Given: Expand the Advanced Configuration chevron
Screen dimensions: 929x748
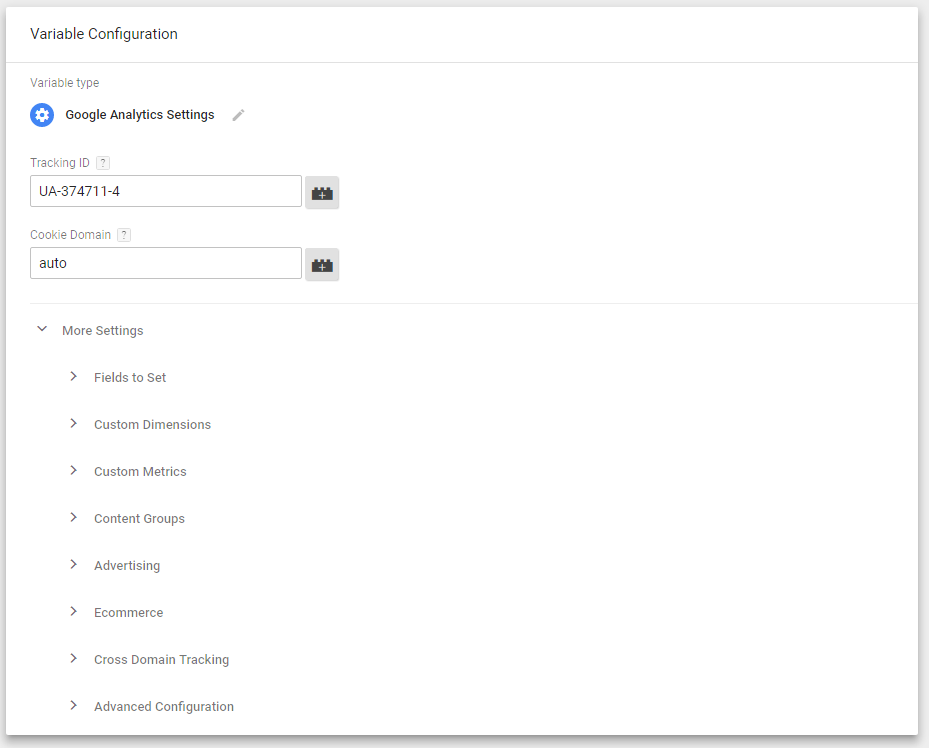Looking at the screenshot, I should click(73, 705).
